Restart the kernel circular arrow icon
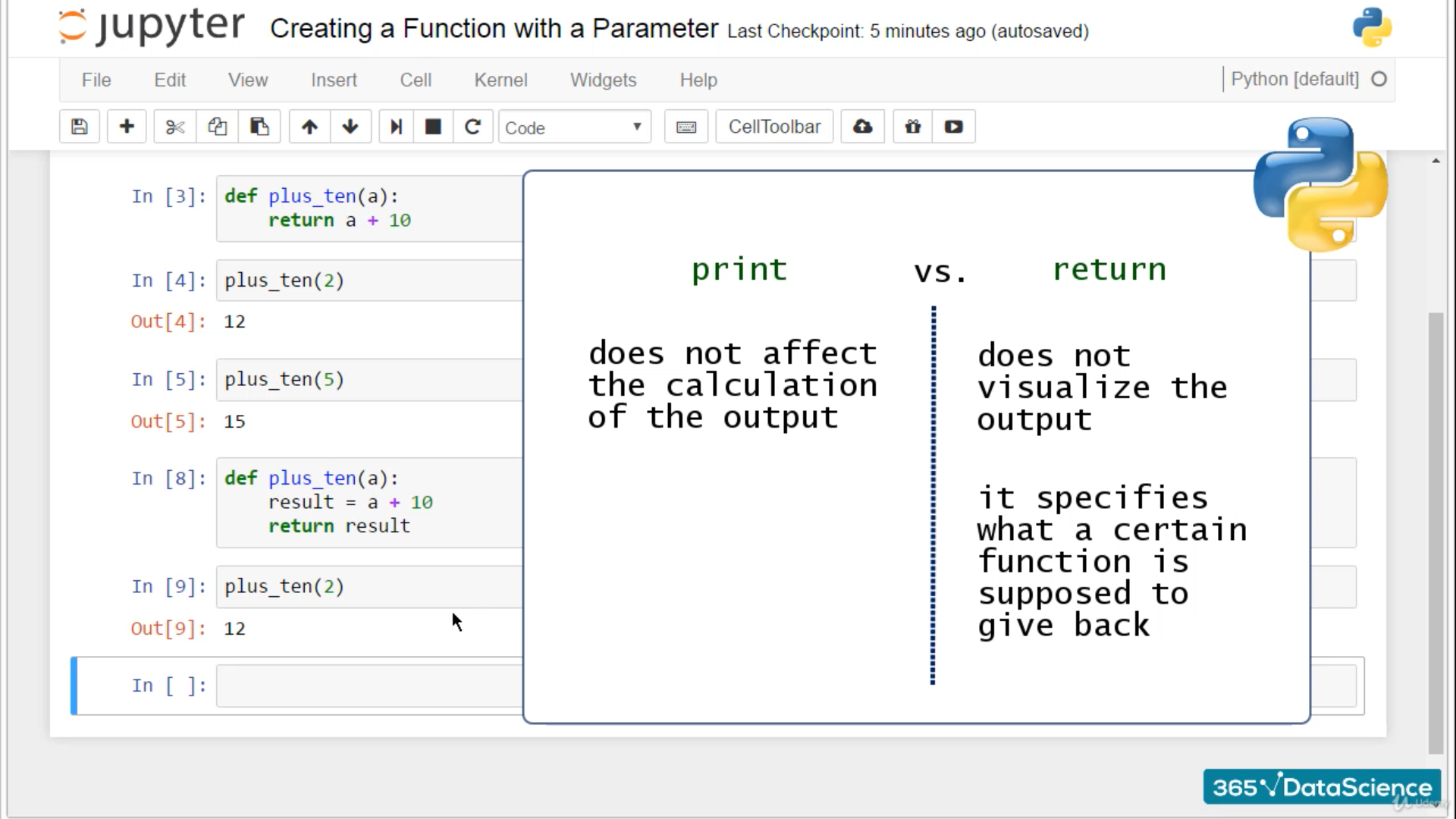 pos(472,127)
